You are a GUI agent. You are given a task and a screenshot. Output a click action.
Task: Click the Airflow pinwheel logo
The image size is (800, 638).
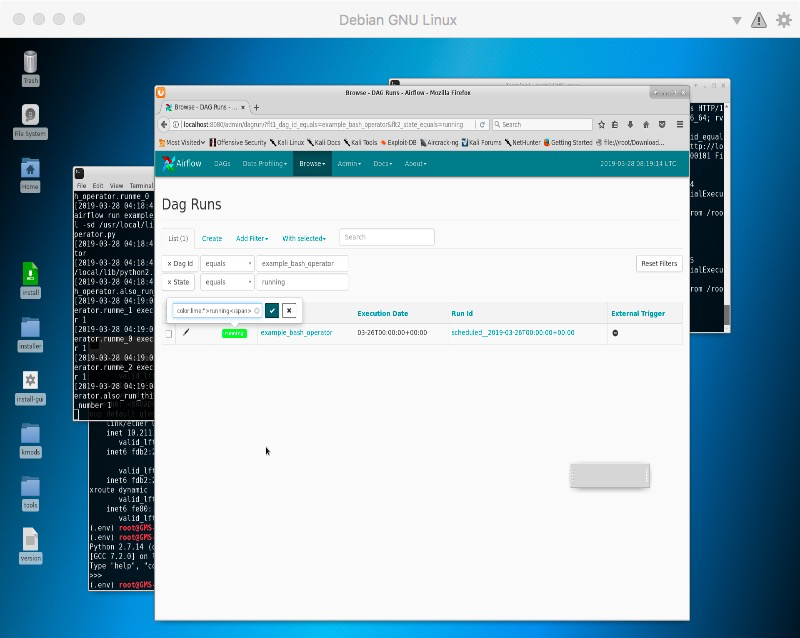pyautogui.click(x=168, y=163)
